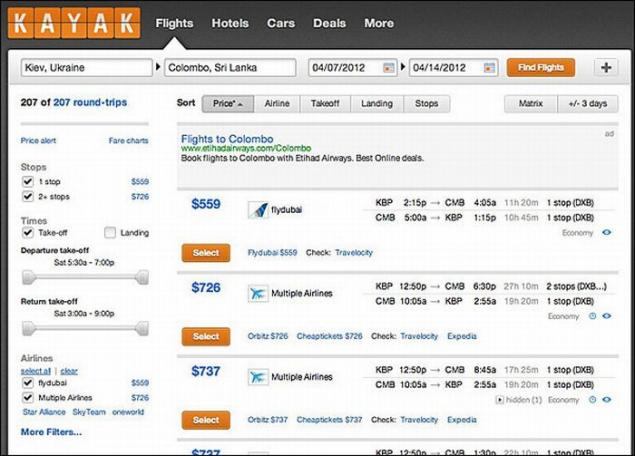The height and width of the screenshot is (456, 635).
Task: Click the flydubai airline logo icon
Action: click(258, 210)
